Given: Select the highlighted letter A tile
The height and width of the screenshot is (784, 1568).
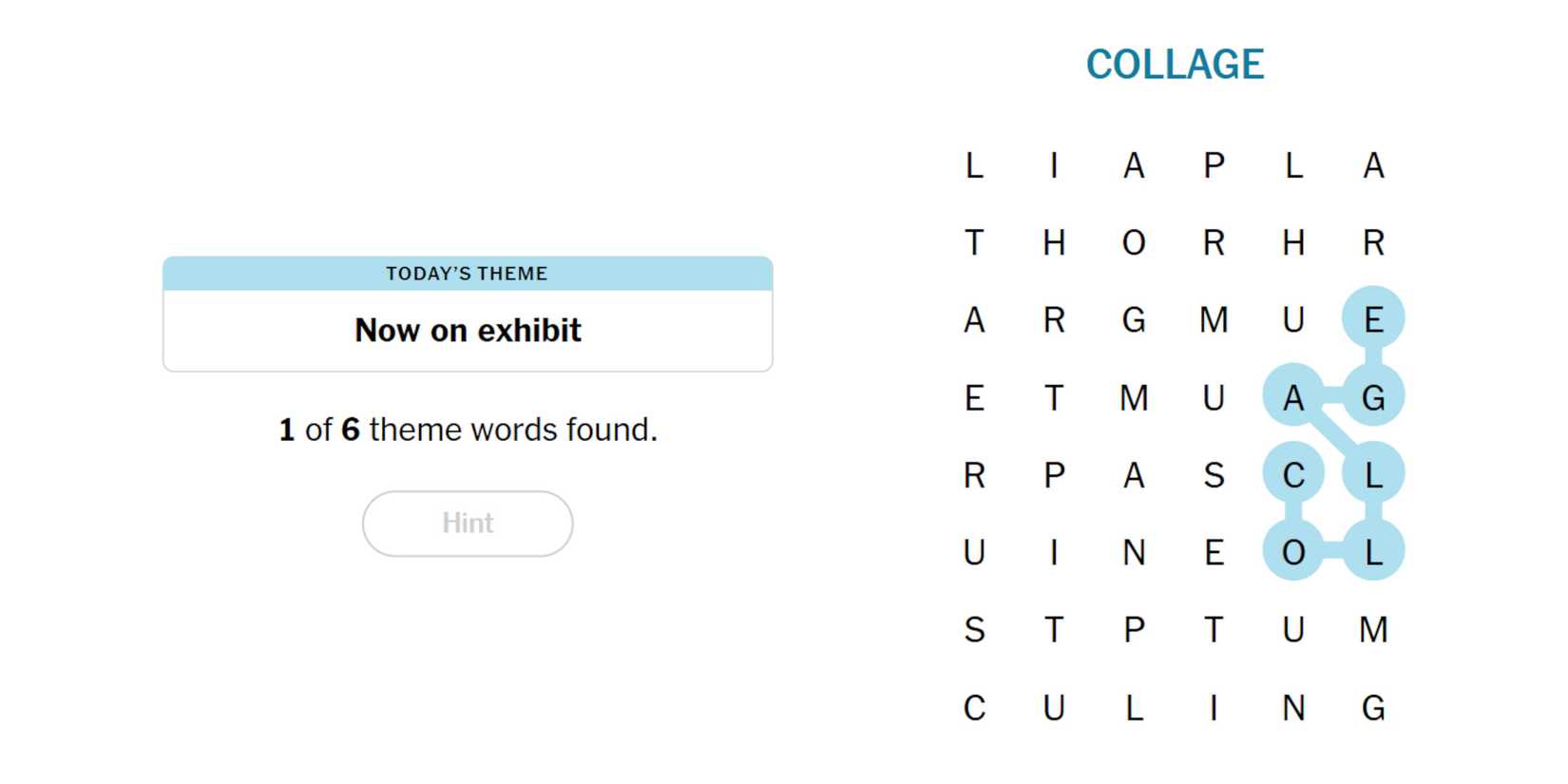Looking at the screenshot, I should (1293, 396).
